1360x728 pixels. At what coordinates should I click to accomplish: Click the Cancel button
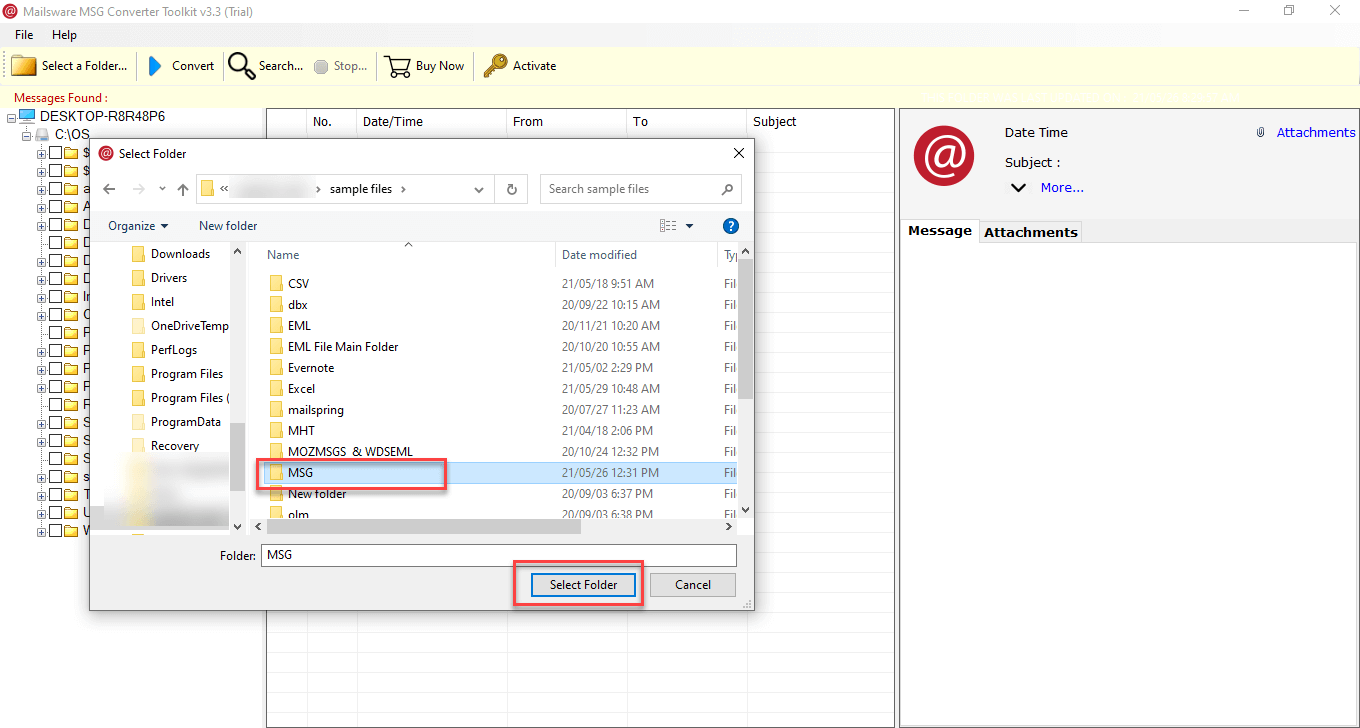pos(693,585)
